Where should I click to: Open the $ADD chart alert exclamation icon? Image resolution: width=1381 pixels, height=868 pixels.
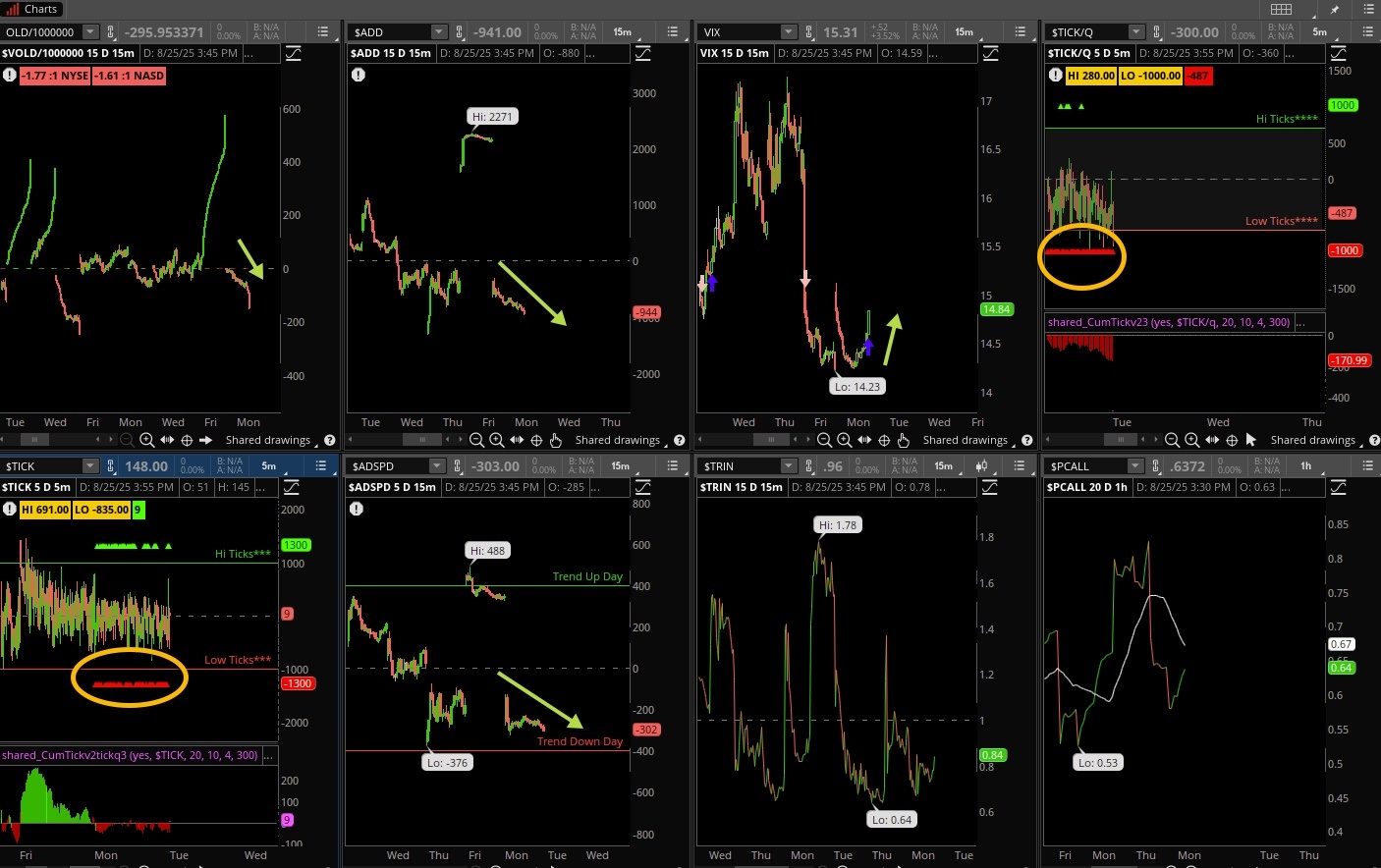click(359, 75)
